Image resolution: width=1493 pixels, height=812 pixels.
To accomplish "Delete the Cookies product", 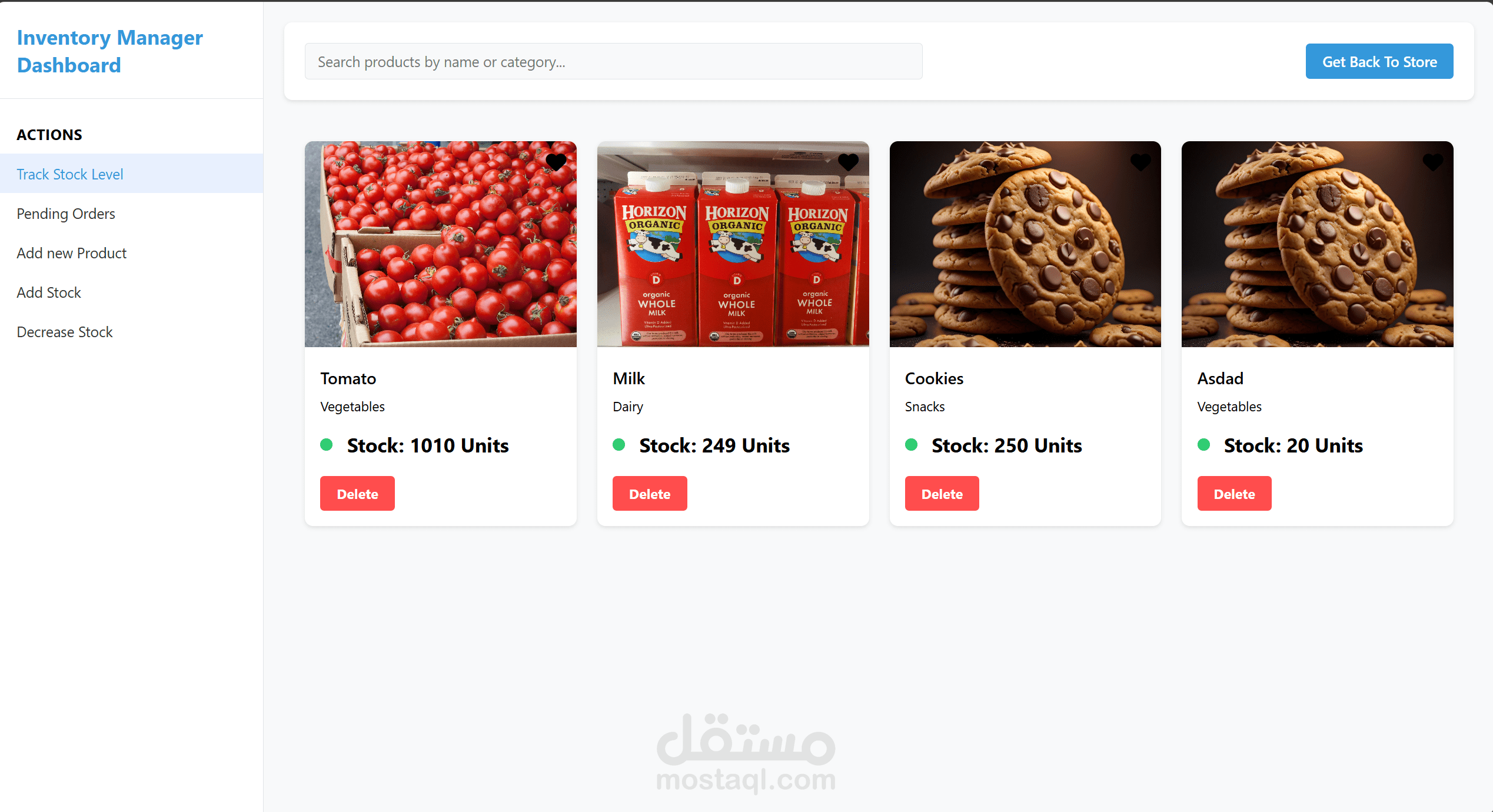I will click(x=942, y=493).
